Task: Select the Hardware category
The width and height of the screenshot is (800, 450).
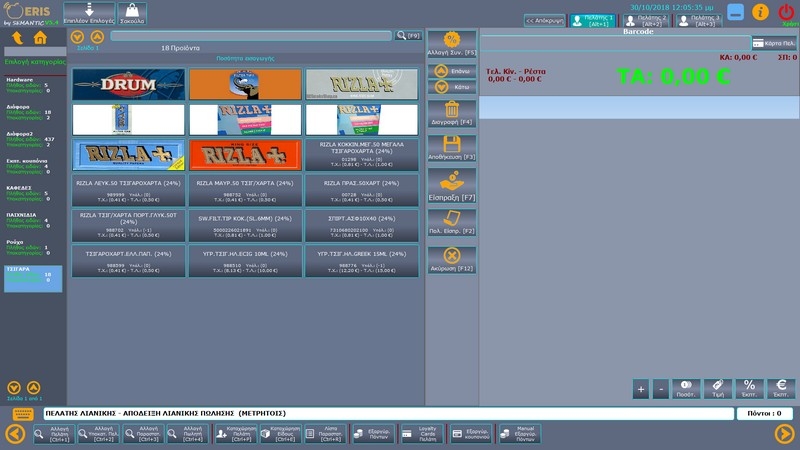Action: [x=34, y=85]
